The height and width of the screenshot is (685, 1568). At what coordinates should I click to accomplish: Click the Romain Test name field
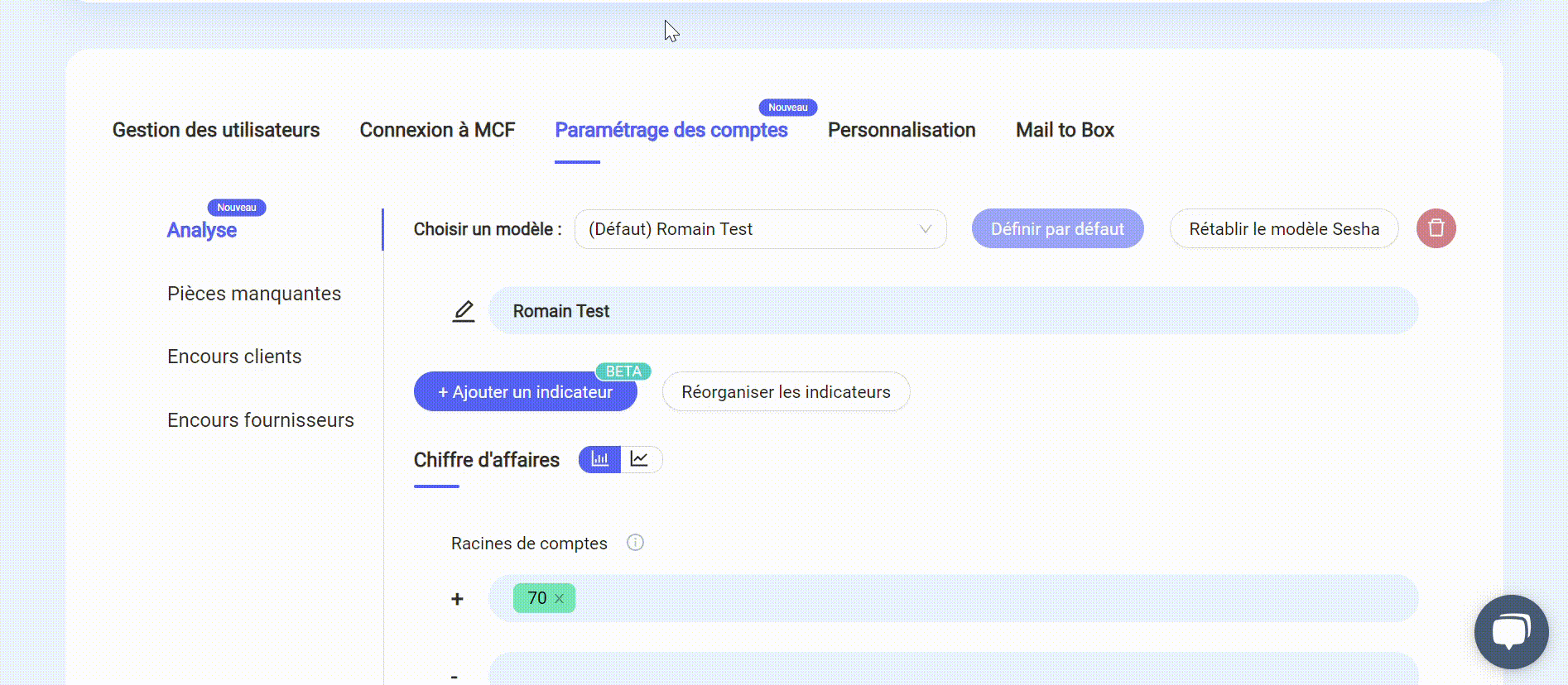pos(952,311)
